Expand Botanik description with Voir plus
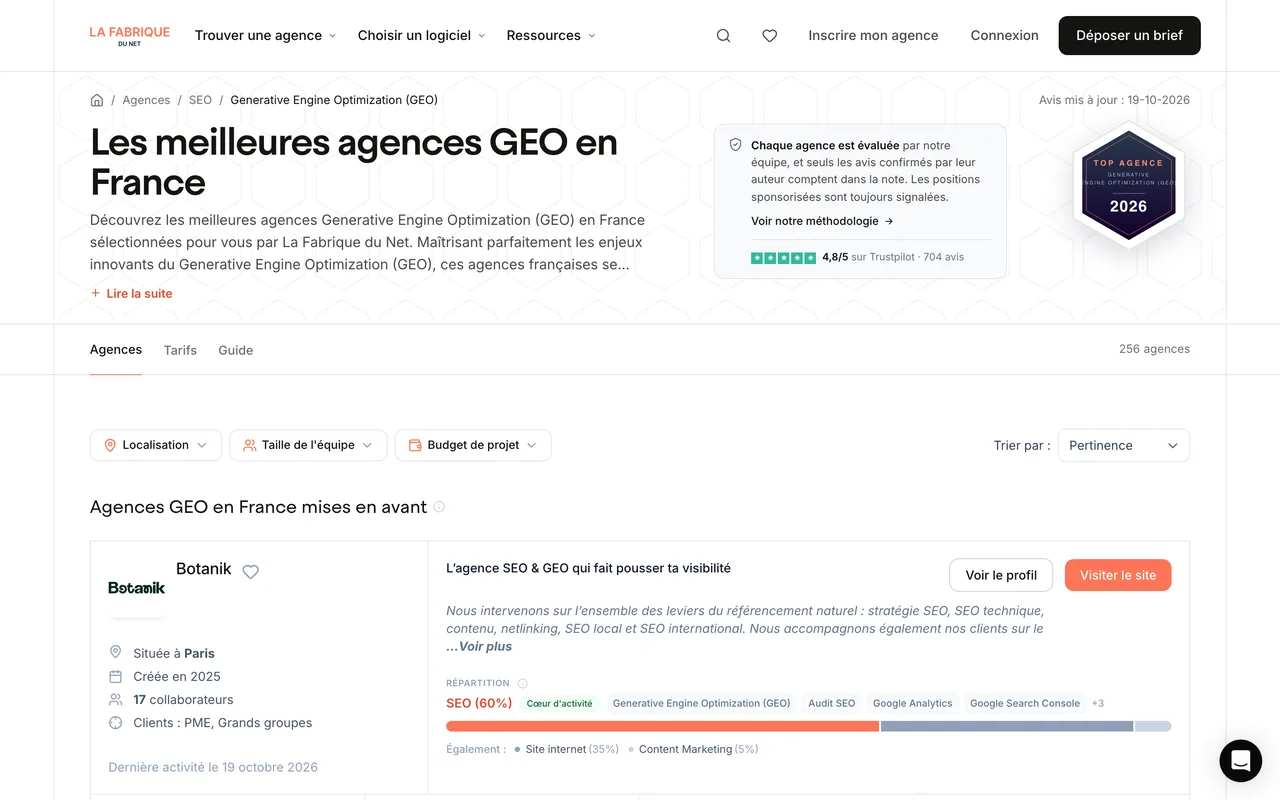1280x800 pixels. (485, 647)
